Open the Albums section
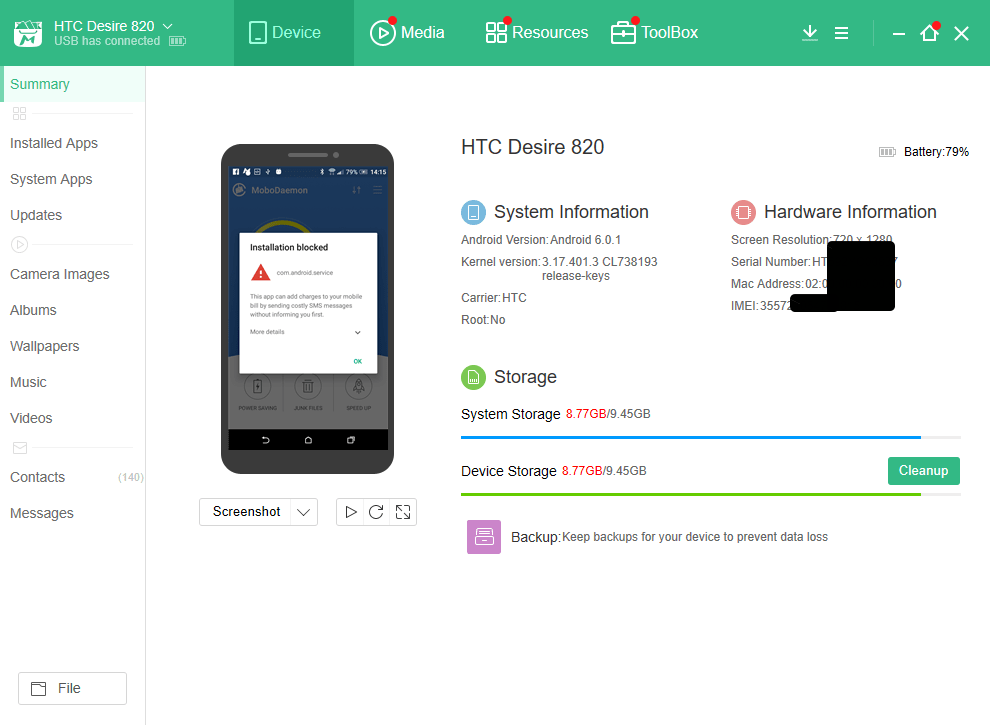 click(33, 310)
